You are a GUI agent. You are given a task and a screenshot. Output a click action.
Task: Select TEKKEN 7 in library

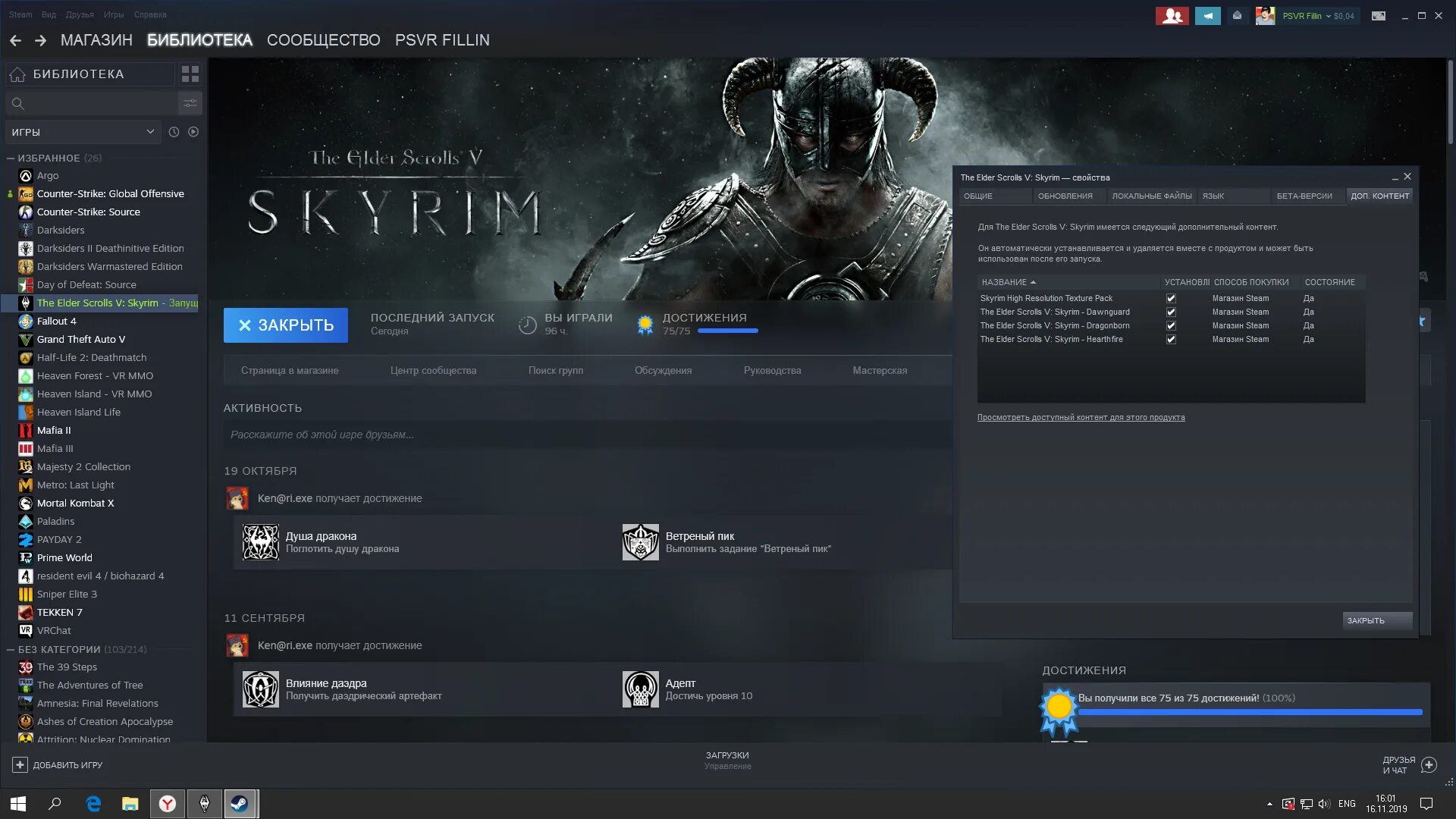pyautogui.click(x=59, y=613)
